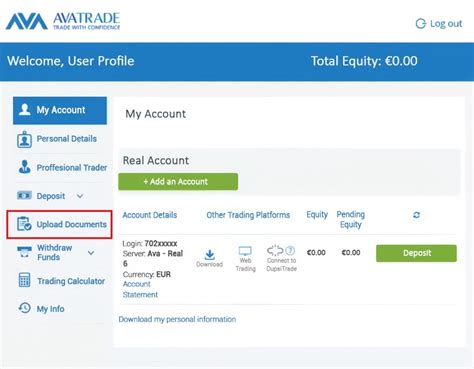Open the Trading Calculator
This screenshot has width=474, height=369.
[x=61, y=281]
